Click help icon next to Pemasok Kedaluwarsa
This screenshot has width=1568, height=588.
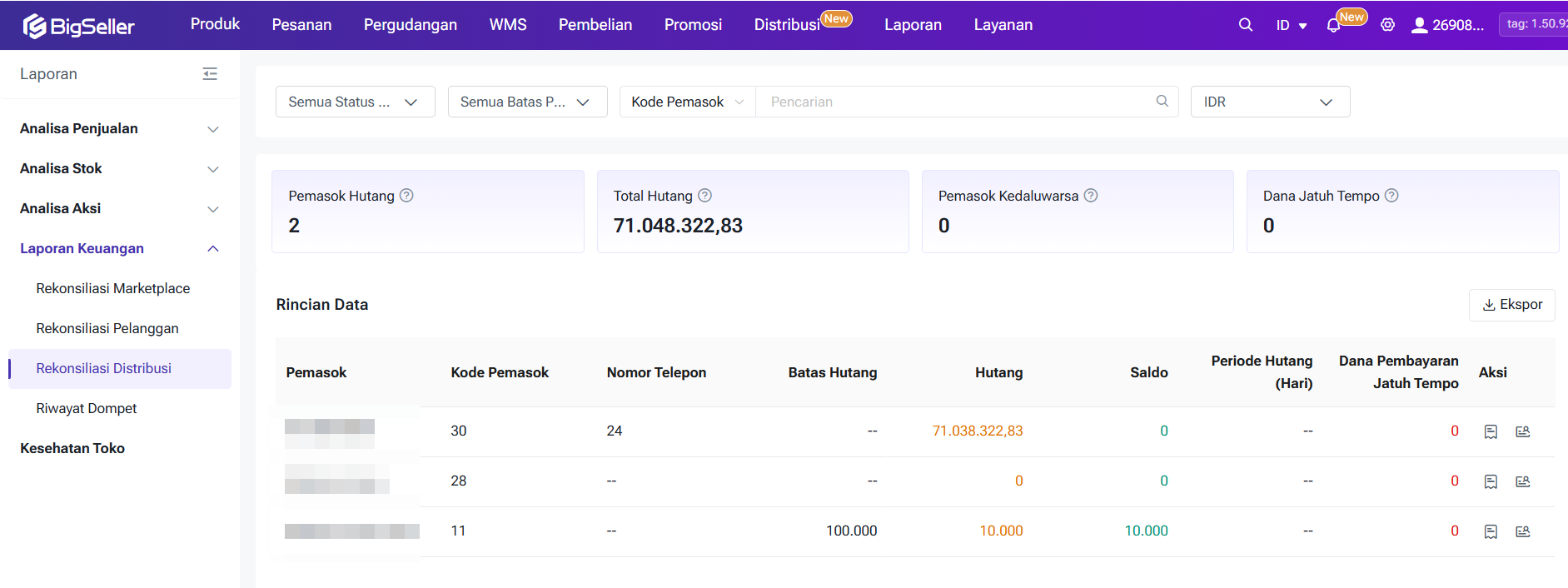tap(1090, 196)
